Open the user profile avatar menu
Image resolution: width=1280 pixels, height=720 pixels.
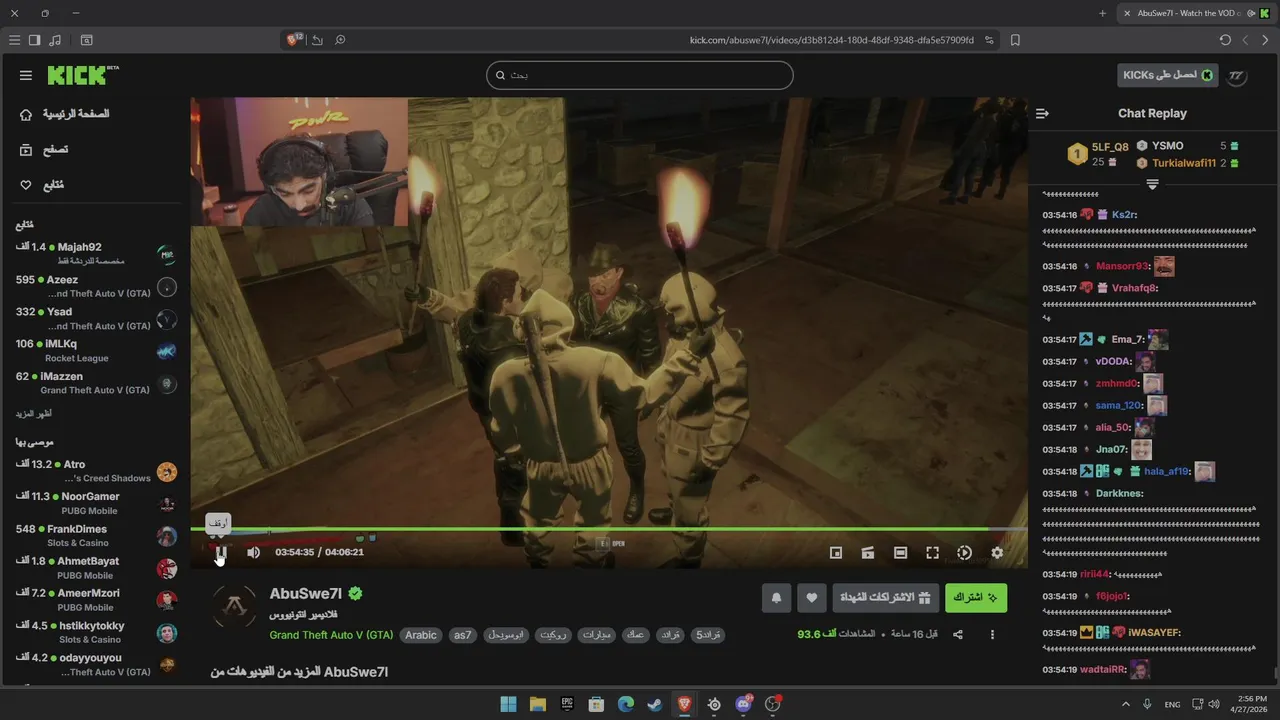(1237, 75)
